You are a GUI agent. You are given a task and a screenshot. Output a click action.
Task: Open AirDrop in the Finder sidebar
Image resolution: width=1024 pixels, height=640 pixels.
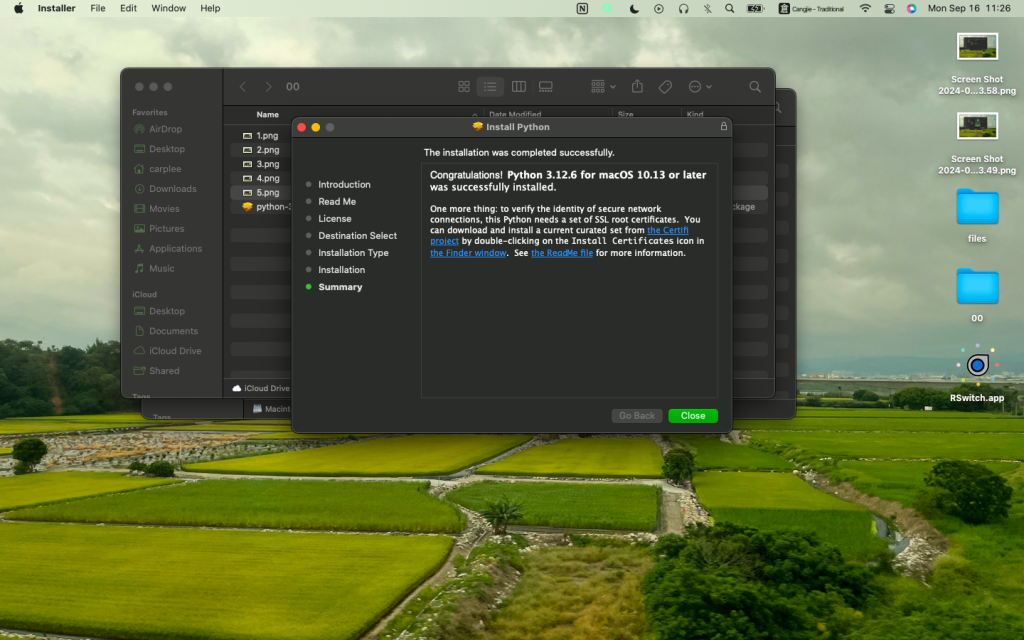coord(165,129)
